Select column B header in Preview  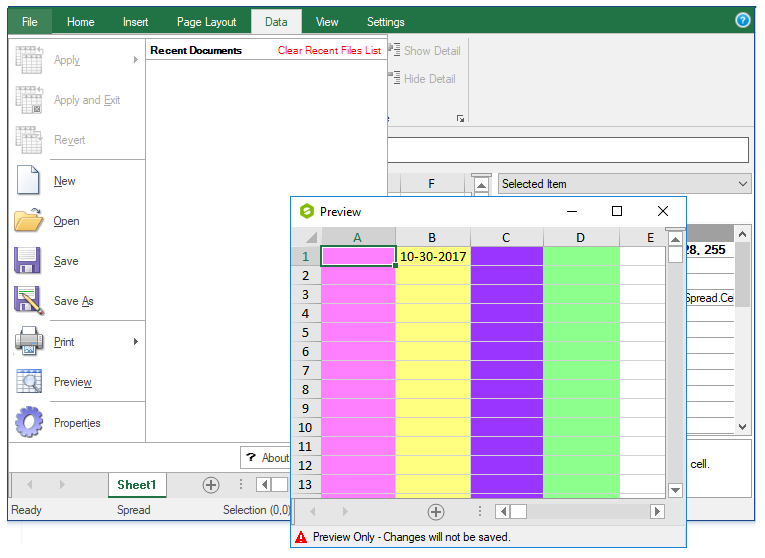pos(432,238)
